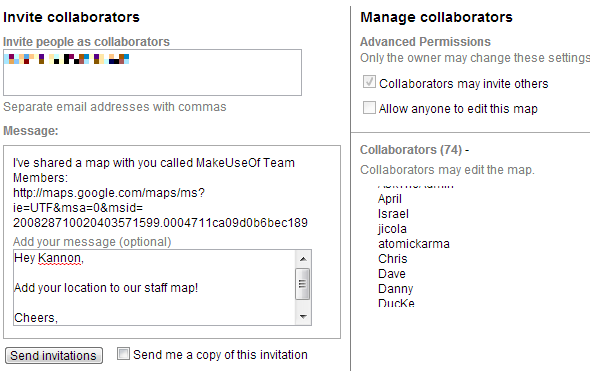
Task: Select collaborator Chris in the list
Action: pos(392,259)
